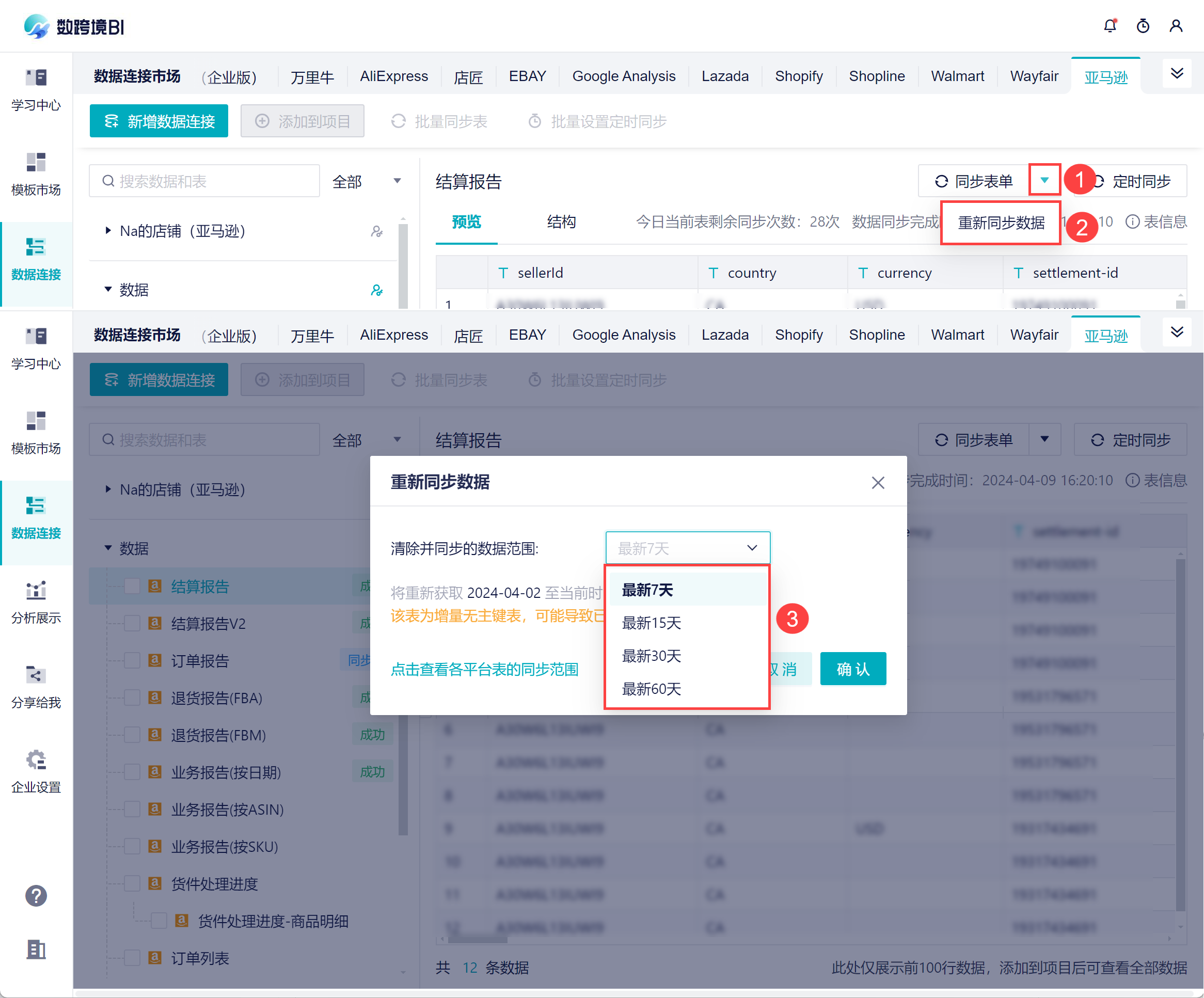
Task: Select 最新30天 from the range list
Action: pos(652,656)
